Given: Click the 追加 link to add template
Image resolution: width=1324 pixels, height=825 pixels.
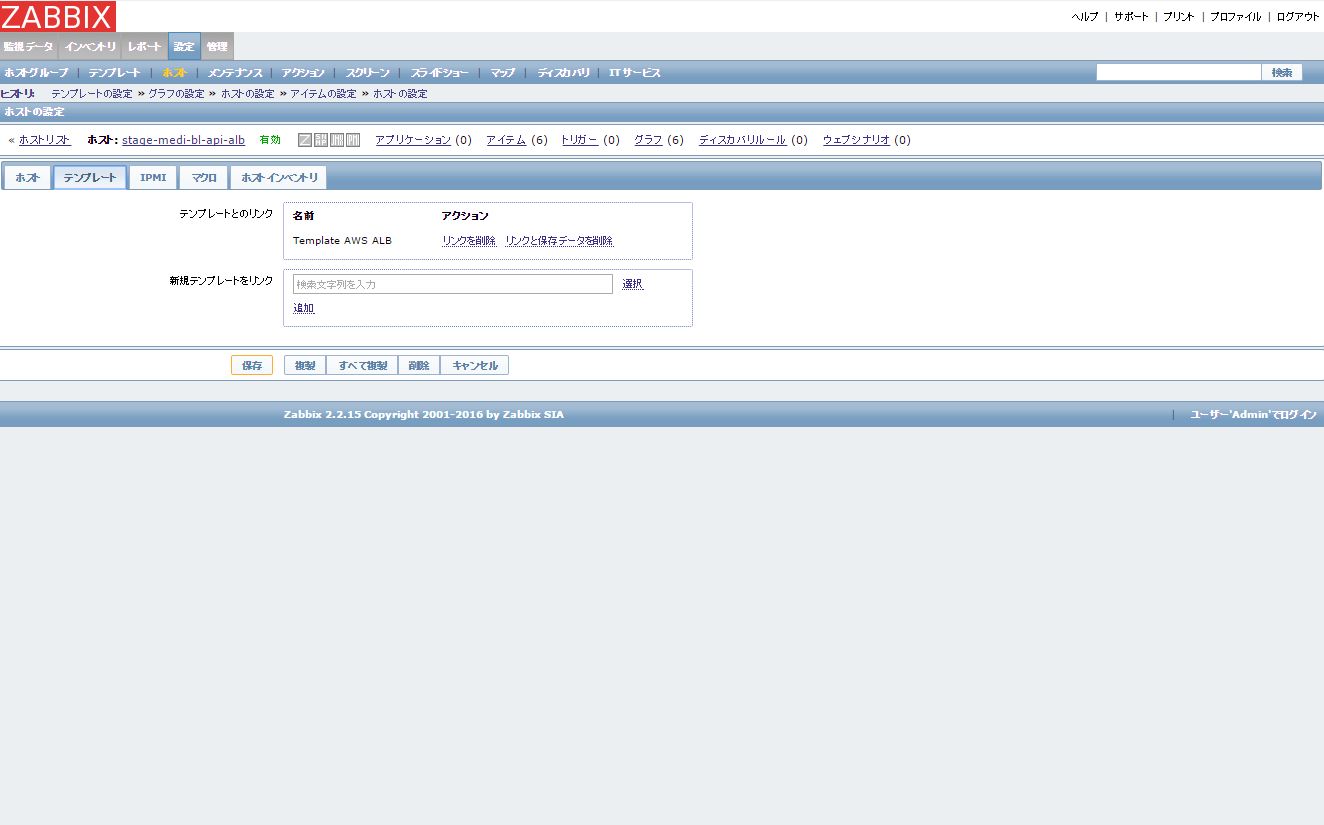Looking at the screenshot, I should (302, 307).
